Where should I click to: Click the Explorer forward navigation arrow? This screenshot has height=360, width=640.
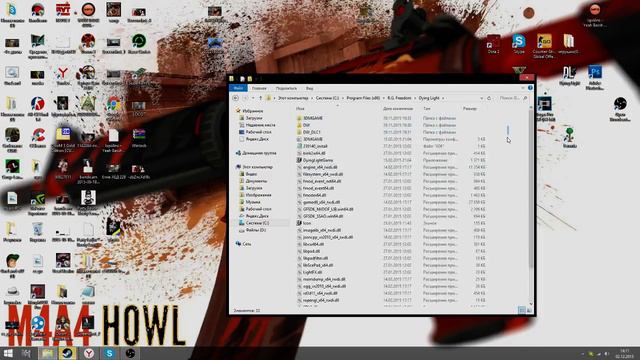point(245,98)
